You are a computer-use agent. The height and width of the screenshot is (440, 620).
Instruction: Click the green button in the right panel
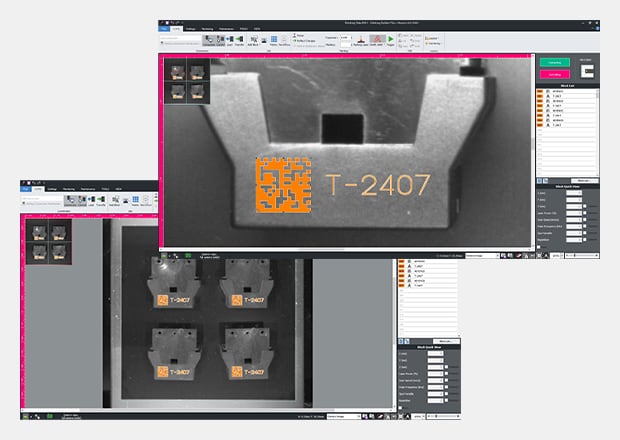point(553,63)
